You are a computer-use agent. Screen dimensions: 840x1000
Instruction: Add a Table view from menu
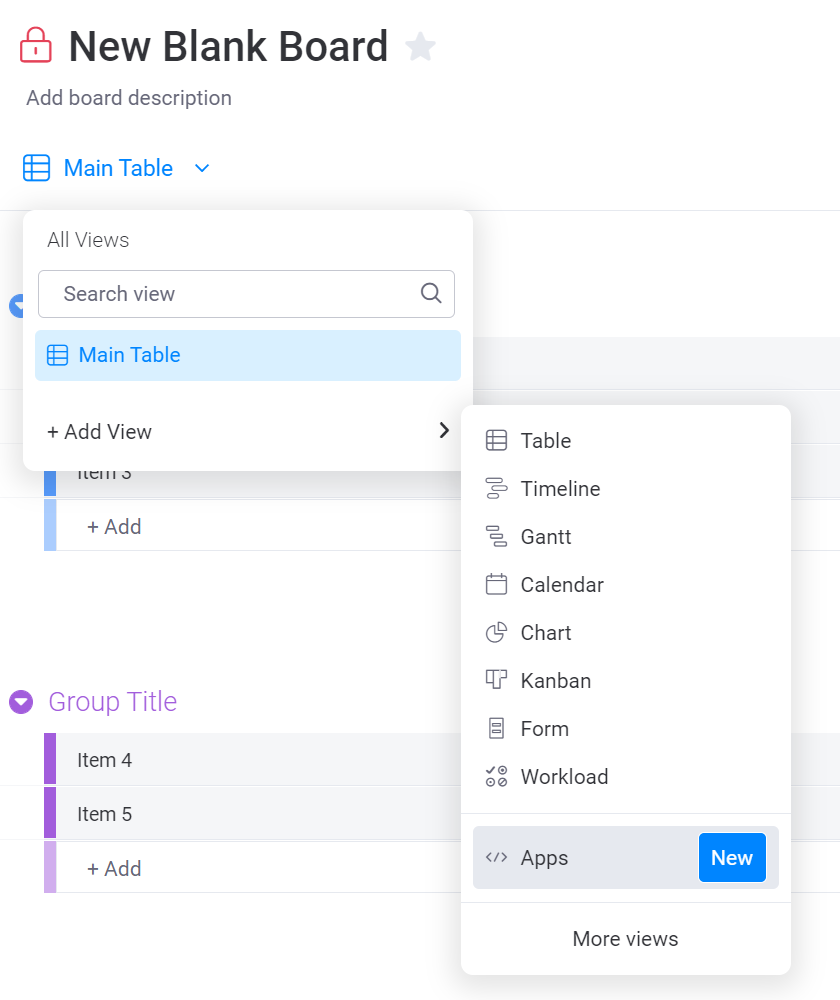[x=545, y=441]
